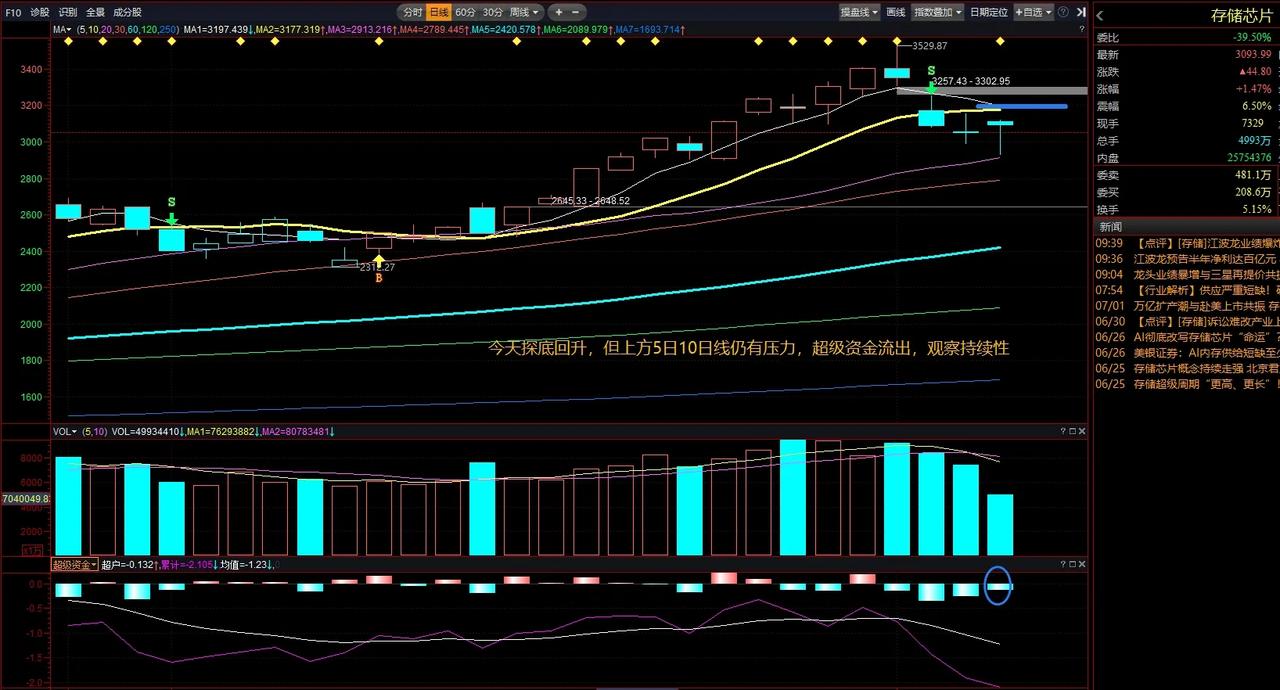
Task: Select the 总手 value 4993万
Action: tap(1255, 140)
